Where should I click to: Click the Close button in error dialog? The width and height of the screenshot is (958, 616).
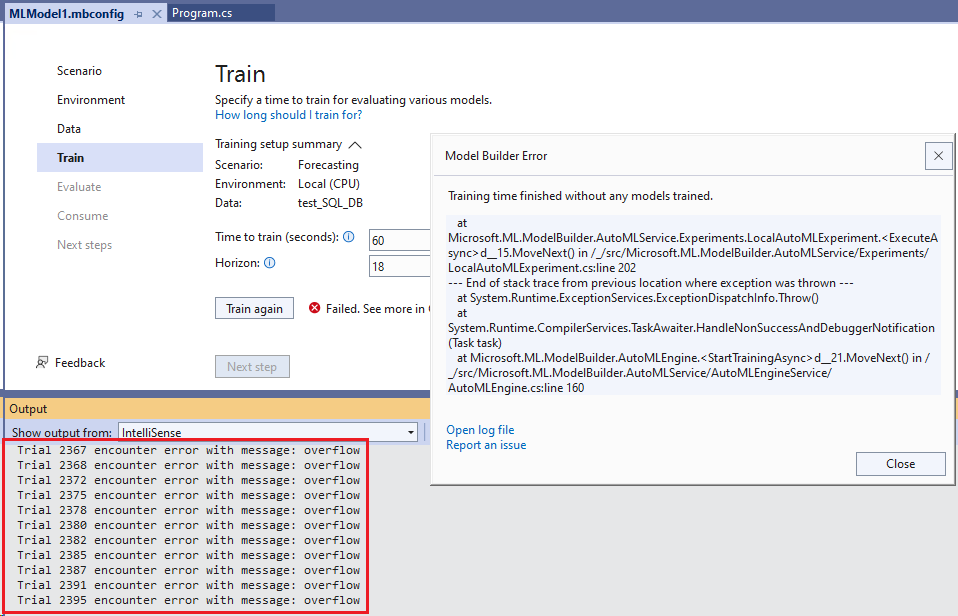[901, 464]
